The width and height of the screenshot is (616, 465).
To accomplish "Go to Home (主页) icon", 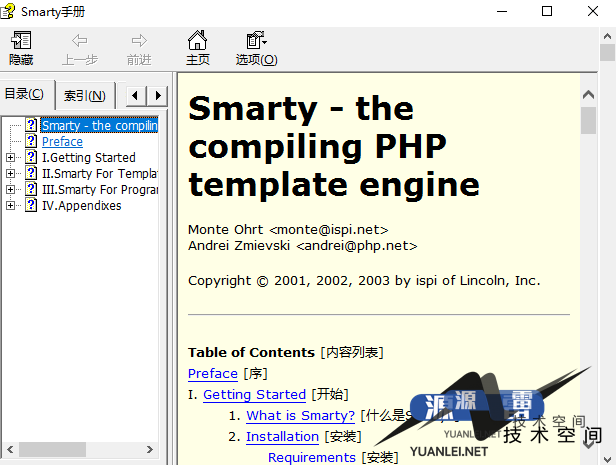I will (197, 40).
